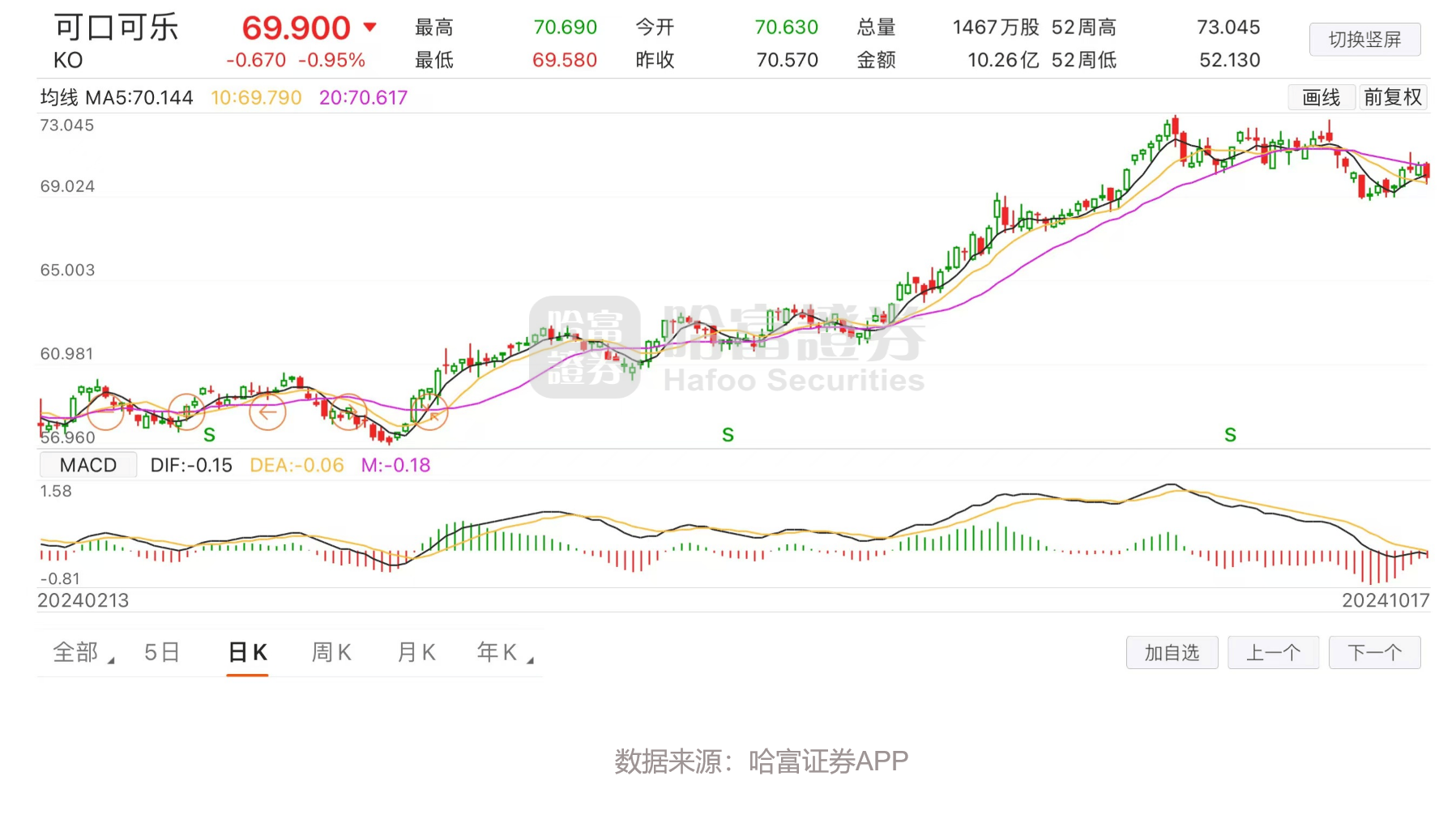Click the 10:69.790 moving average label

(x=256, y=98)
